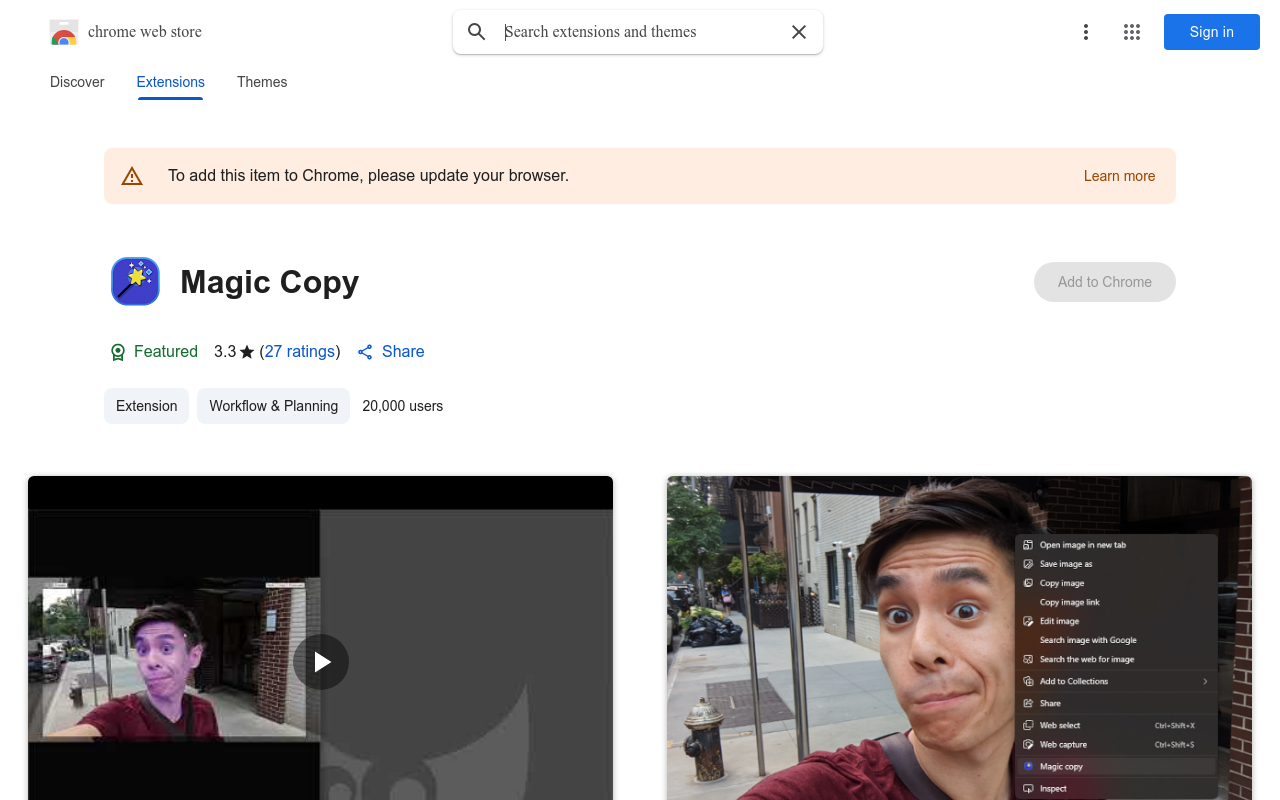Click the warning triangle icon in banner

pos(132,176)
